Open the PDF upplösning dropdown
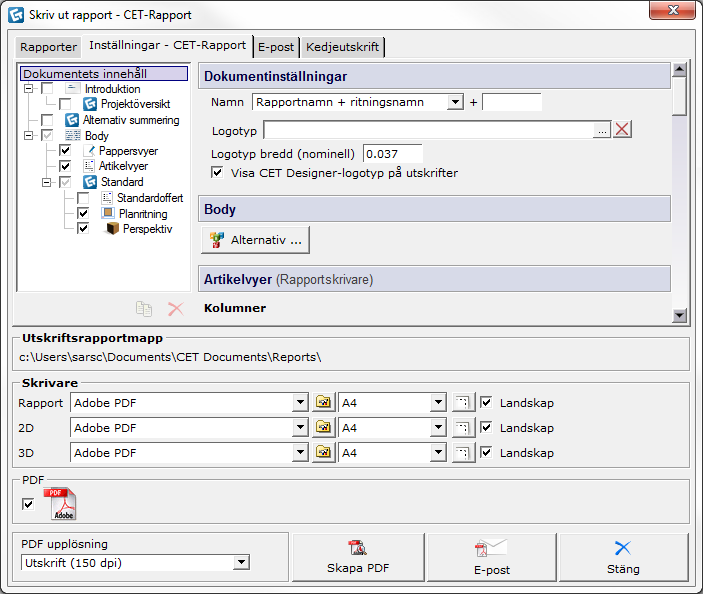 click(x=240, y=563)
